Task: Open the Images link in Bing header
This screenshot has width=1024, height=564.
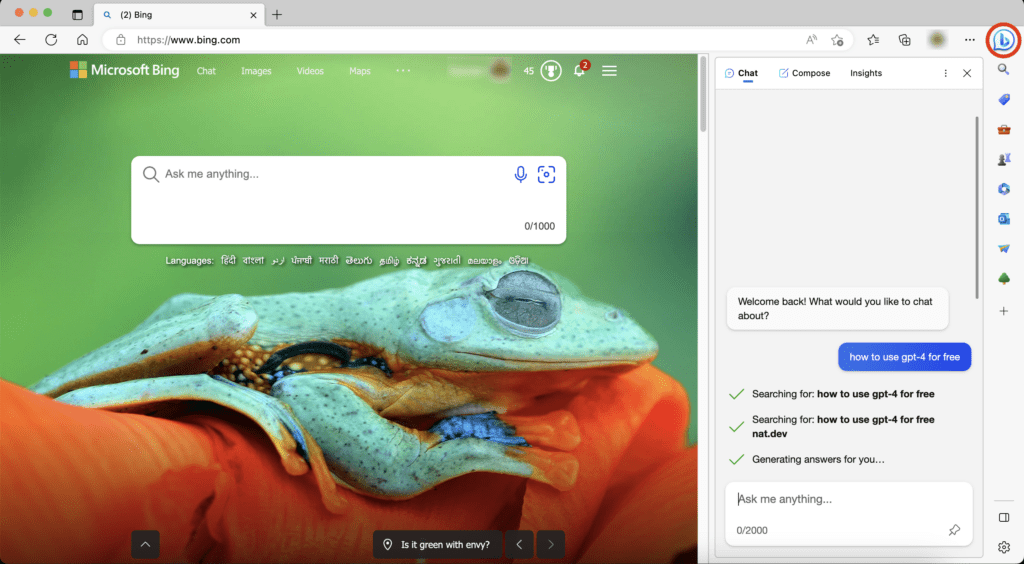Action: click(x=256, y=71)
